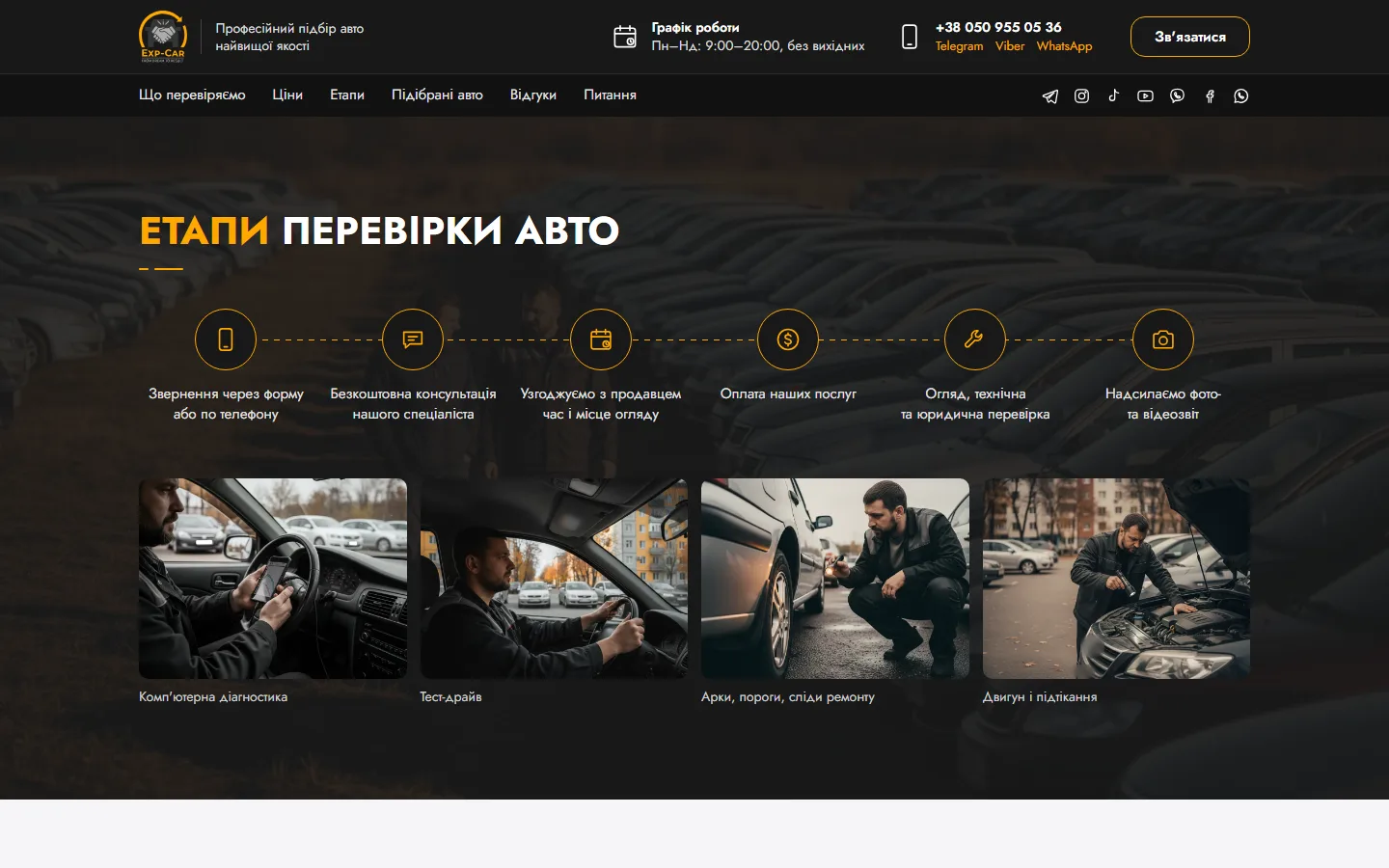
Task: Open the Двигун і підтікання photo
Action: (1116, 579)
